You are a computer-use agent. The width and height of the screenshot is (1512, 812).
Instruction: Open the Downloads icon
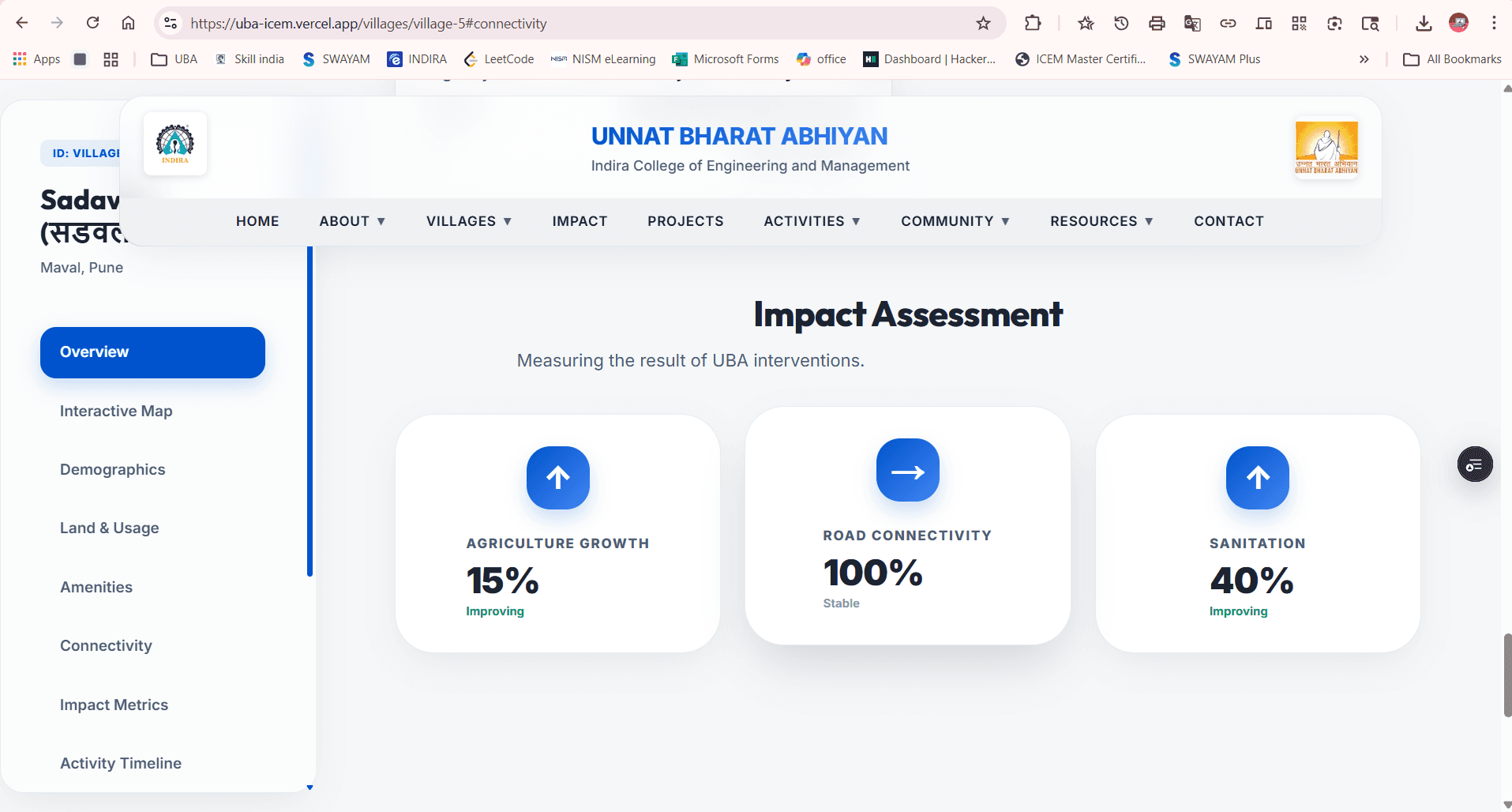pos(1424,23)
